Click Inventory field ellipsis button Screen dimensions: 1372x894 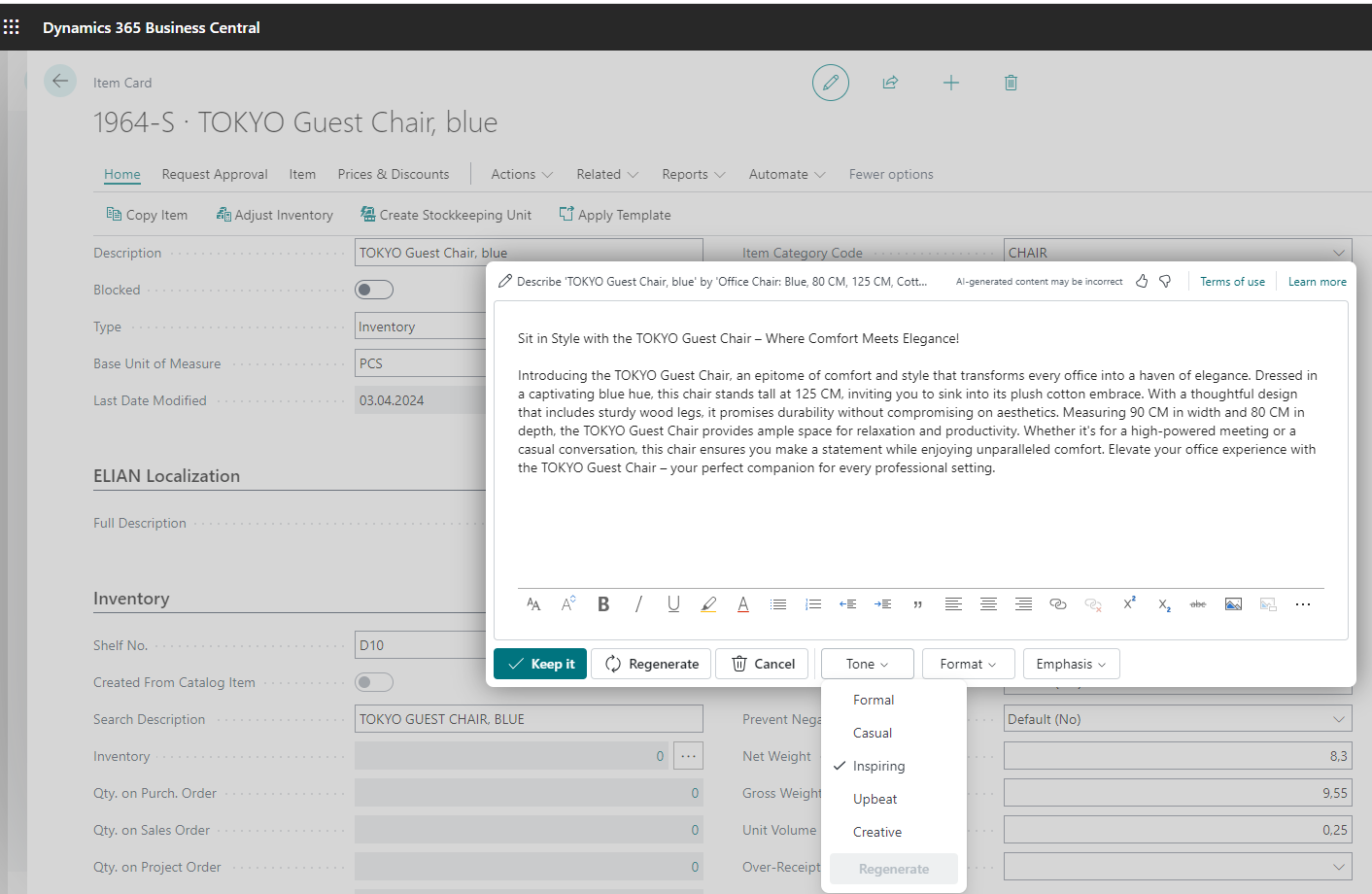(688, 756)
